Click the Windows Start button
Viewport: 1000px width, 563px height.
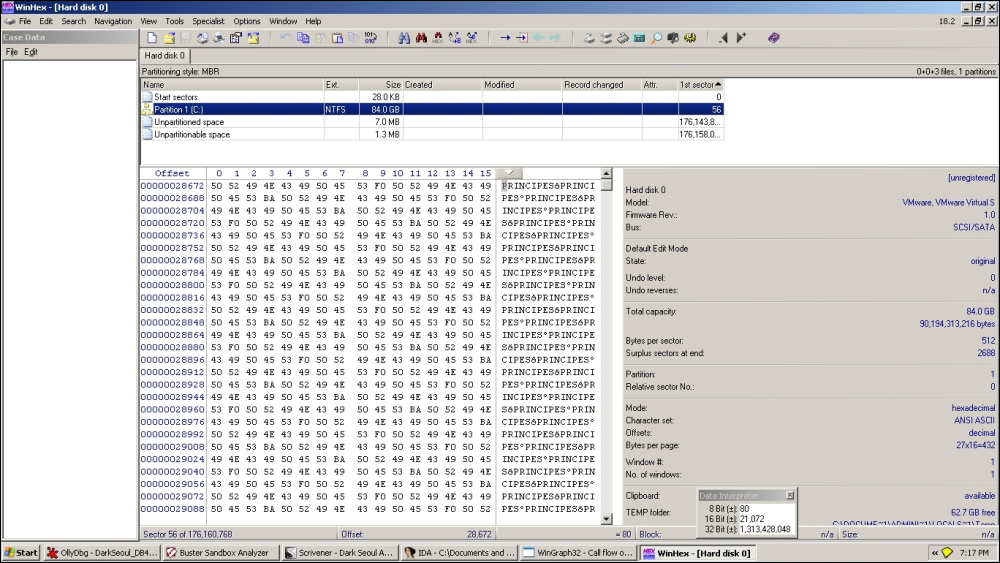pyautogui.click(x=21, y=553)
